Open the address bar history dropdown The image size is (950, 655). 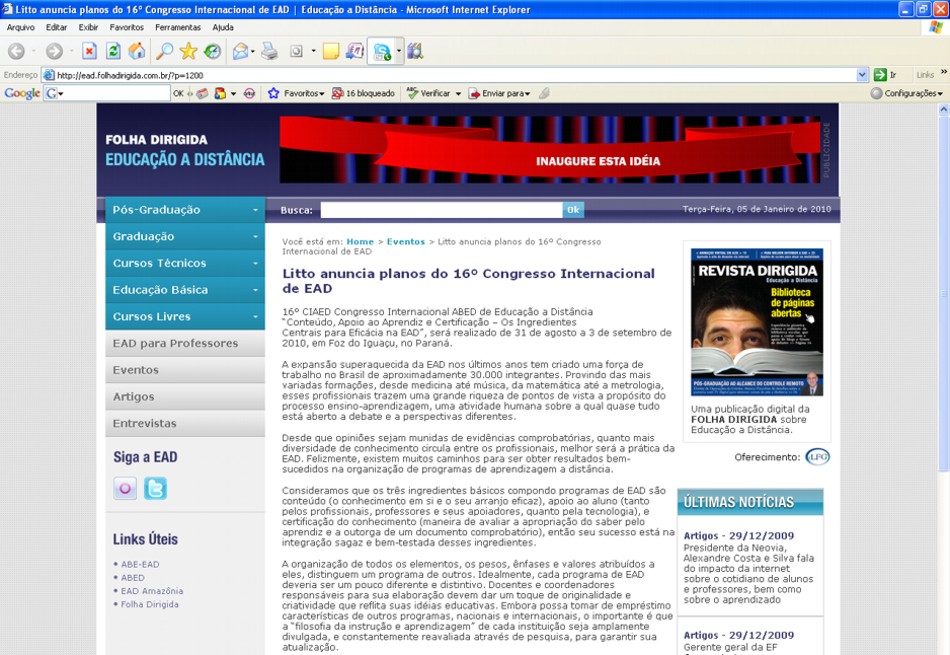[x=863, y=75]
